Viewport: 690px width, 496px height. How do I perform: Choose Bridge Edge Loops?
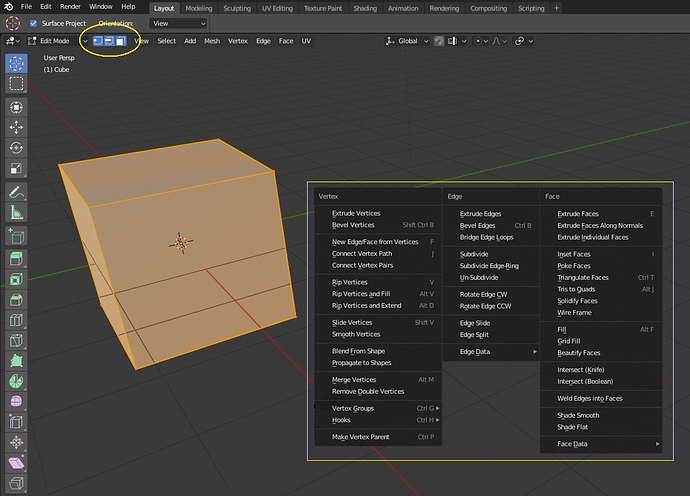pos(491,237)
